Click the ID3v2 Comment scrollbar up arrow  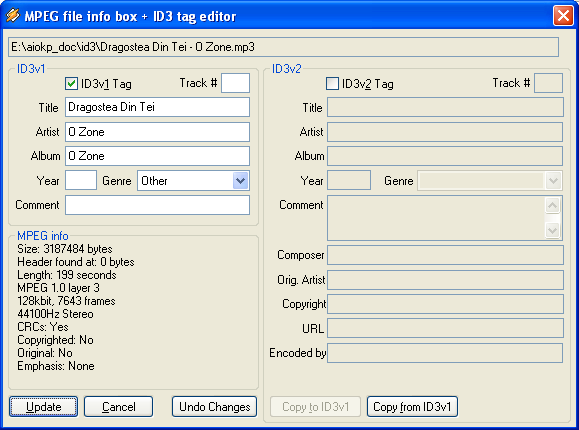pos(553,205)
